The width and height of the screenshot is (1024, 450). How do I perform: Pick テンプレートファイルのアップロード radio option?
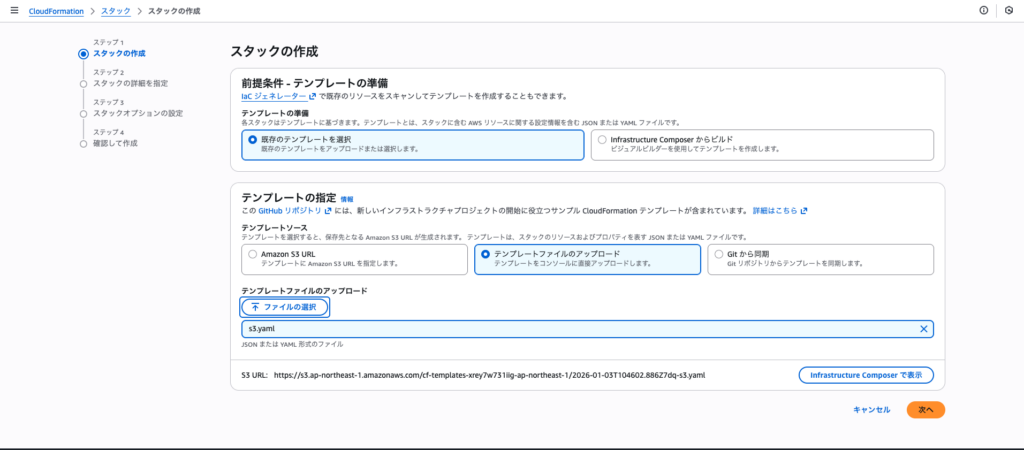coord(485,254)
